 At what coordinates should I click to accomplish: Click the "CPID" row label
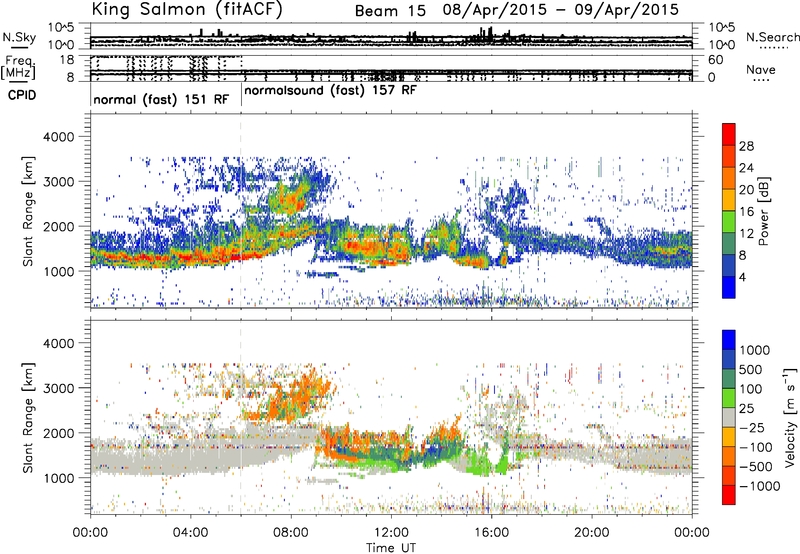click(x=22, y=95)
